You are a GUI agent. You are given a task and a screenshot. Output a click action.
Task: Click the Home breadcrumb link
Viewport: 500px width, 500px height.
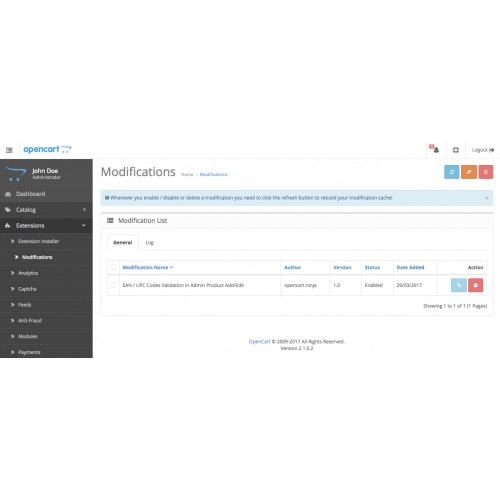tap(187, 174)
